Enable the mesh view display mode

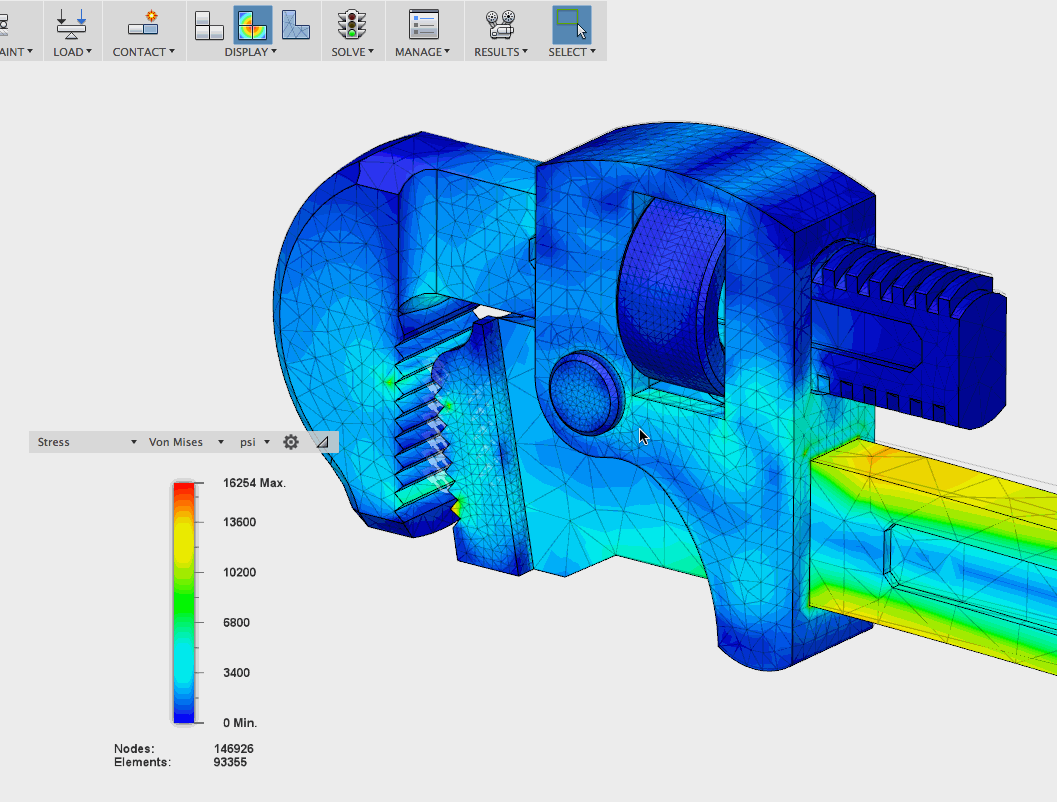click(295, 24)
